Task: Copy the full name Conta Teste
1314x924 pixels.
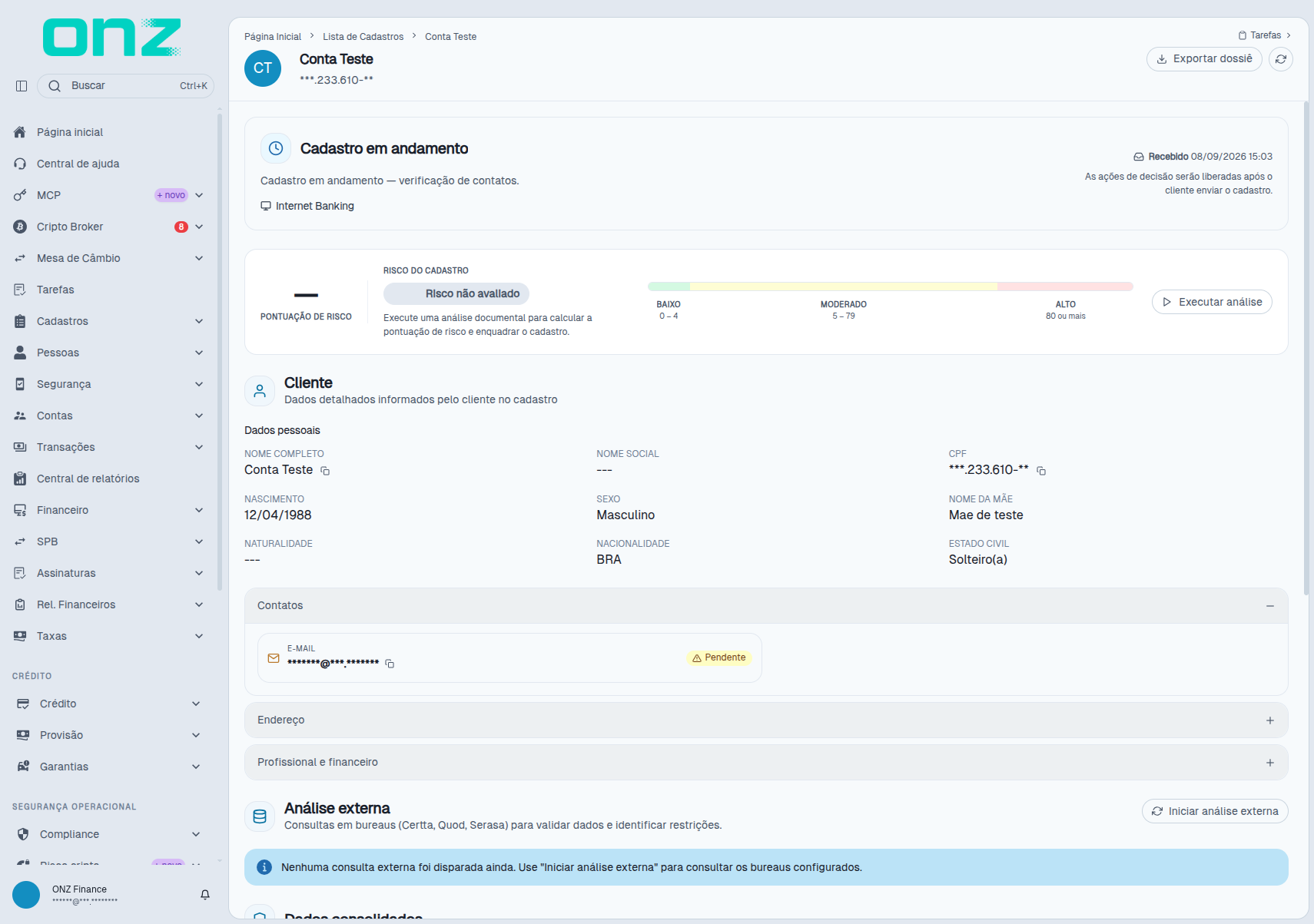Action: coord(325,471)
